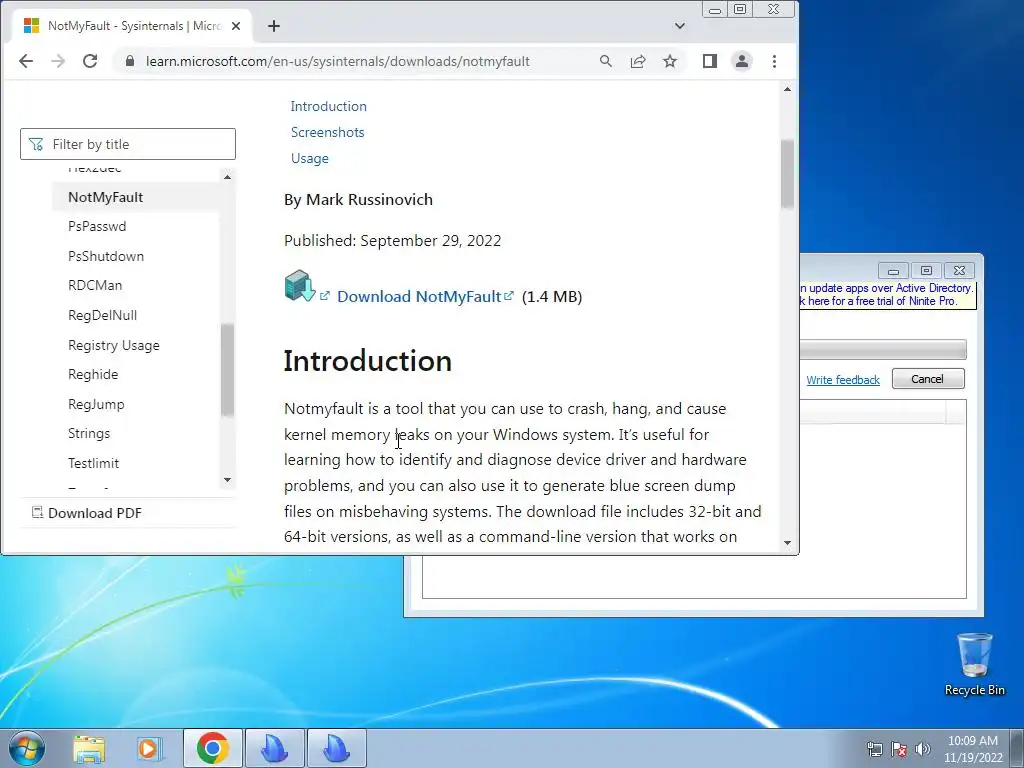Open RDCMan in sidebar

(95, 285)
